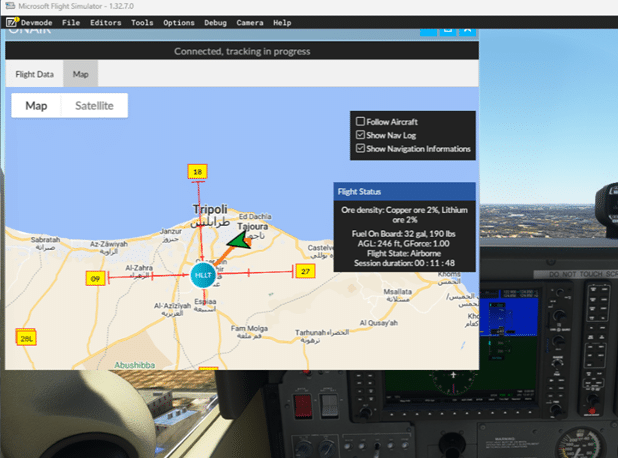This screenshot has height=458, width=618.
Task: Expand the Tools menu
Action: pos(142,22)
